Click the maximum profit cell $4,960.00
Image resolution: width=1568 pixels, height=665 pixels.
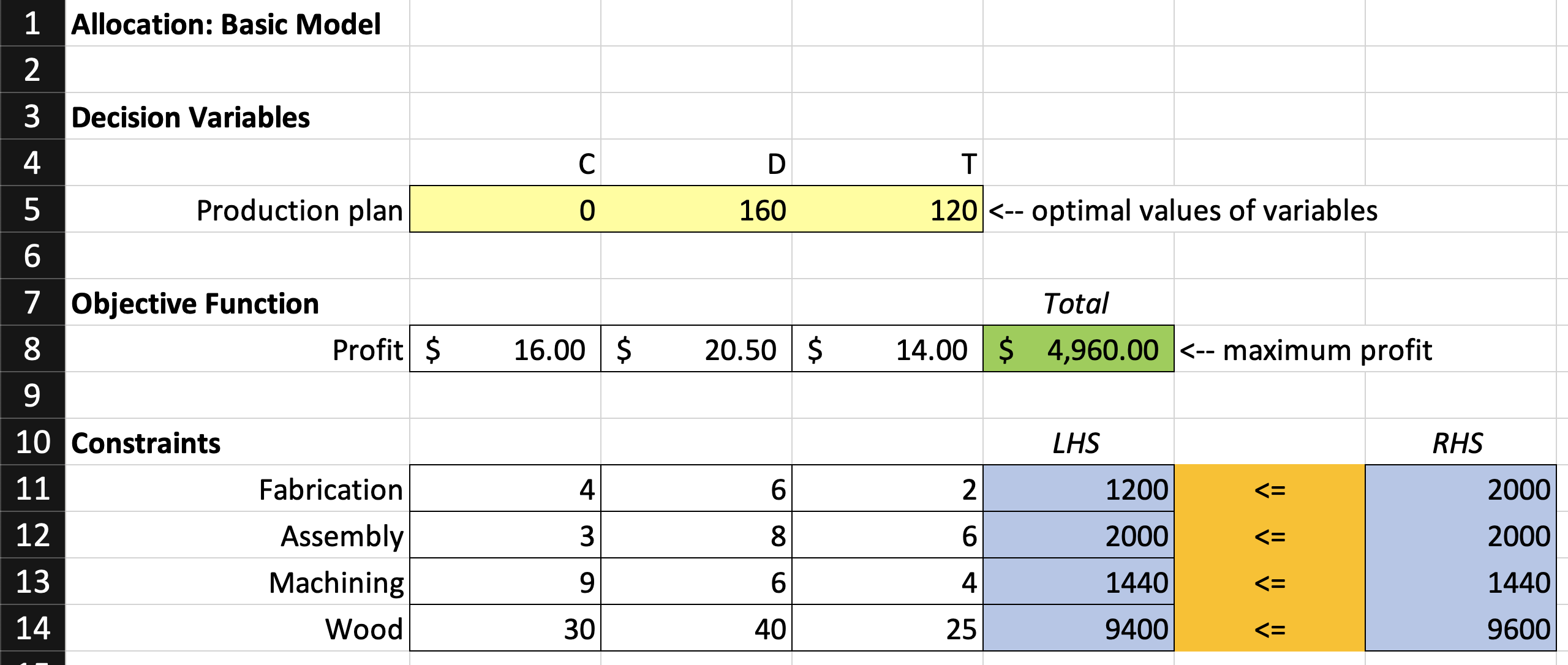coord(1079,349)
